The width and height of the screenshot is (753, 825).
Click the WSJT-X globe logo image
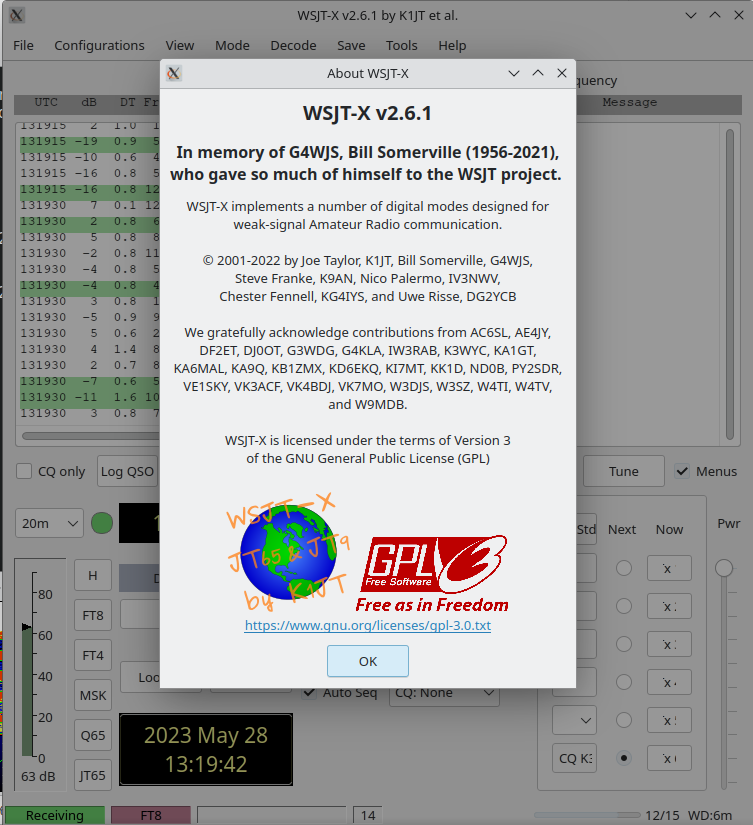288,551
